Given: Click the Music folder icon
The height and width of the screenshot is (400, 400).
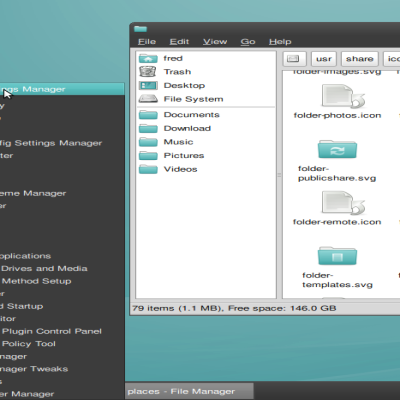Looking at the screenshot, I should [148, 142].
